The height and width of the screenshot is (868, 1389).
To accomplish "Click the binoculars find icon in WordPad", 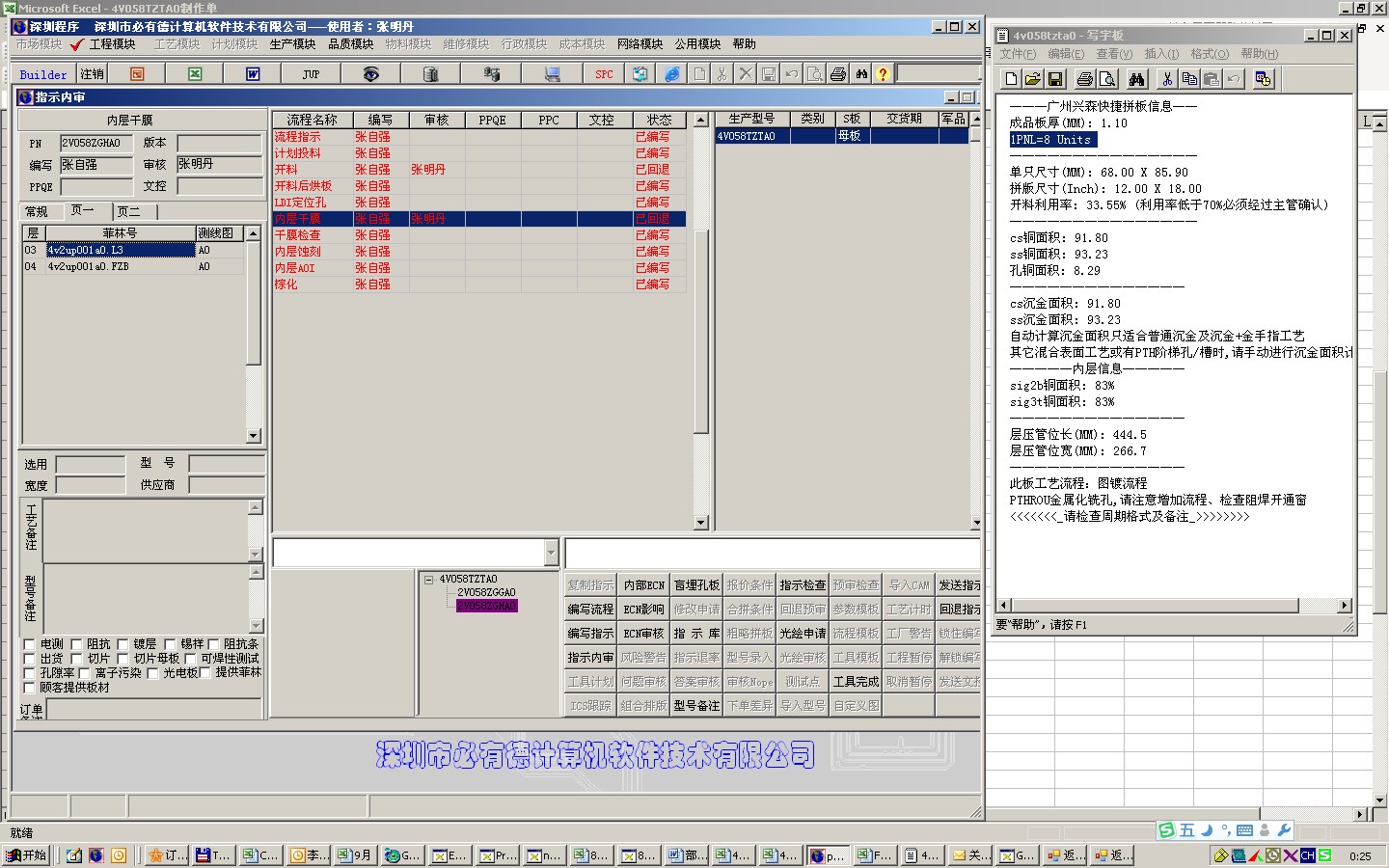I will 1137,79.
